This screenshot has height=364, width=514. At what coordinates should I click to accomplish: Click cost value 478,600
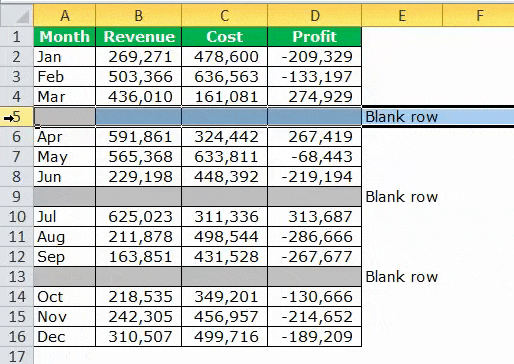224,57
